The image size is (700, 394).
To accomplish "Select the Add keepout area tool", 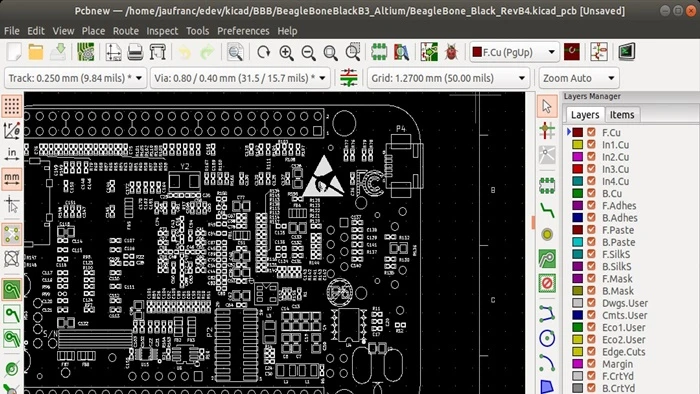I will pyautogui.click(x=547, y=283).
